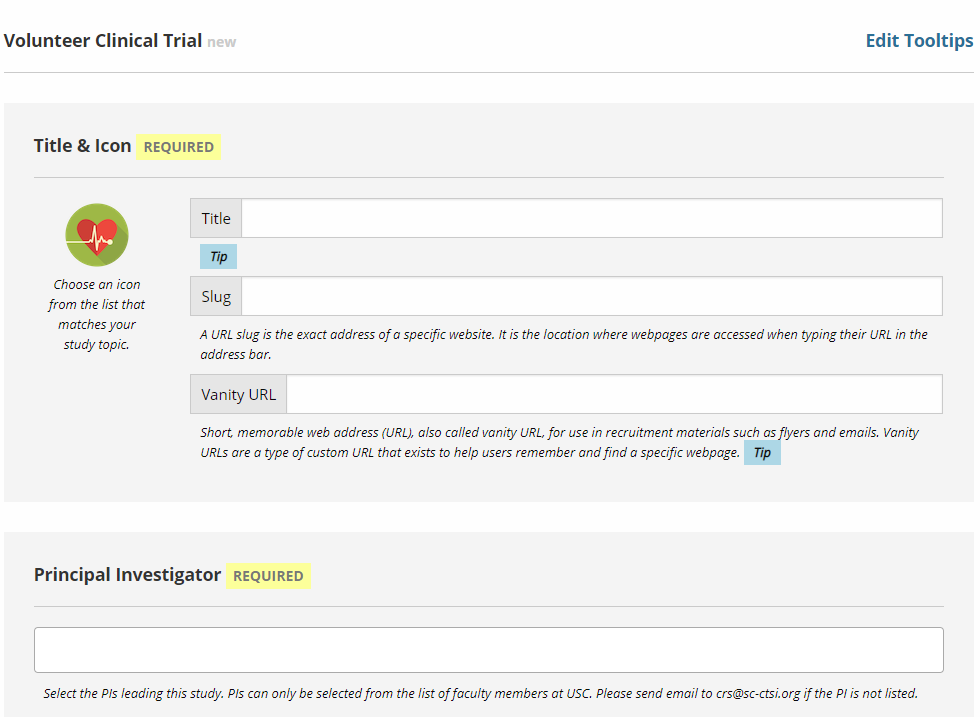
Task: Click the 'Choose an icon' helper text
Action: point(96,313)
